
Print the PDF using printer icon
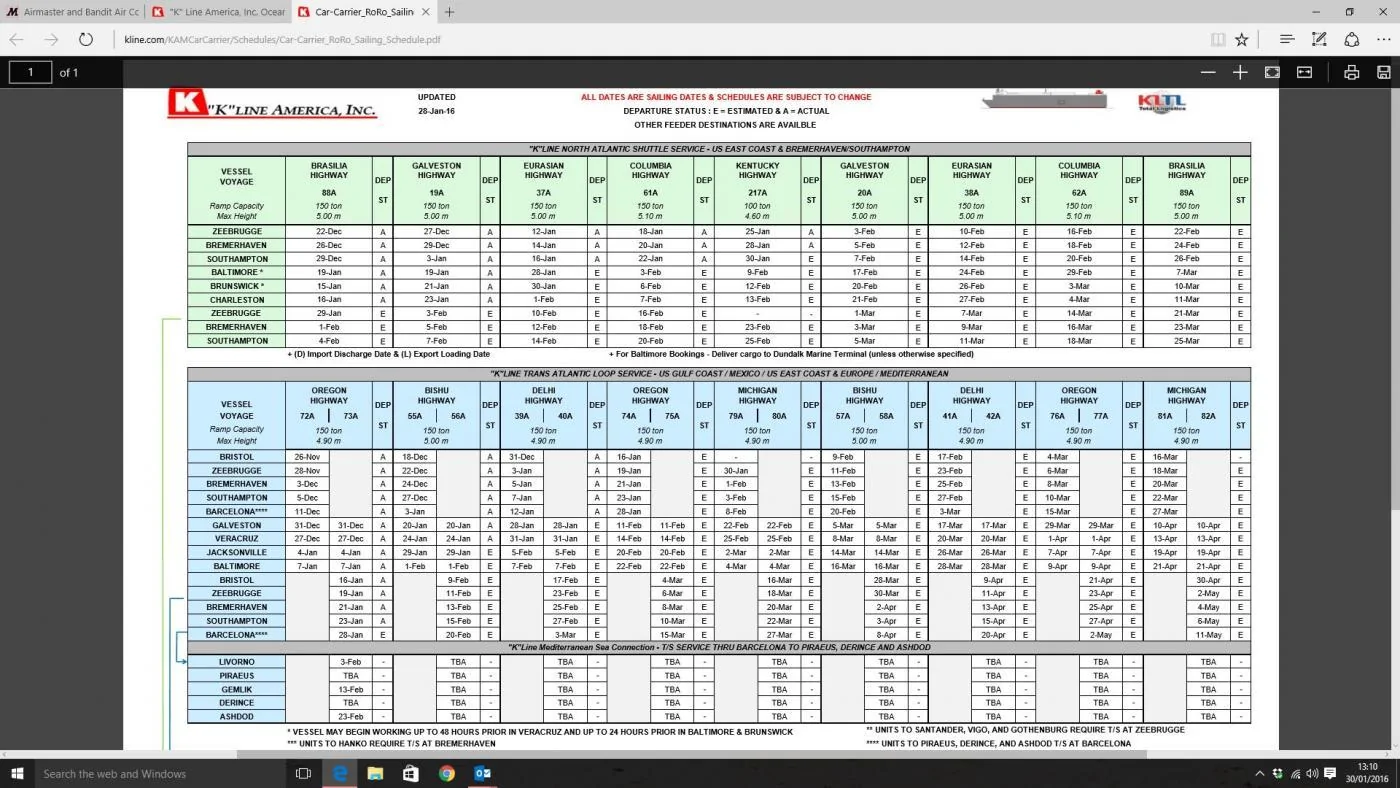tap(1352, 72)
